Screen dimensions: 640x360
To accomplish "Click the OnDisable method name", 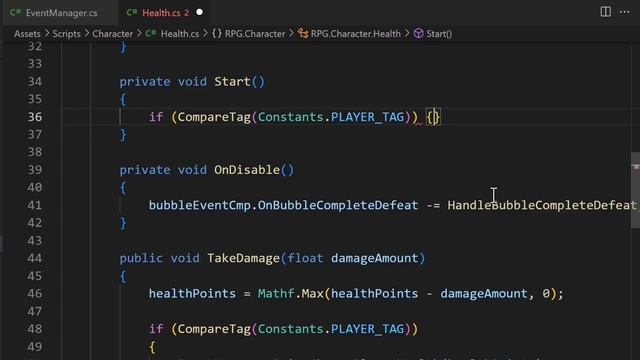I will pos(247,170).
